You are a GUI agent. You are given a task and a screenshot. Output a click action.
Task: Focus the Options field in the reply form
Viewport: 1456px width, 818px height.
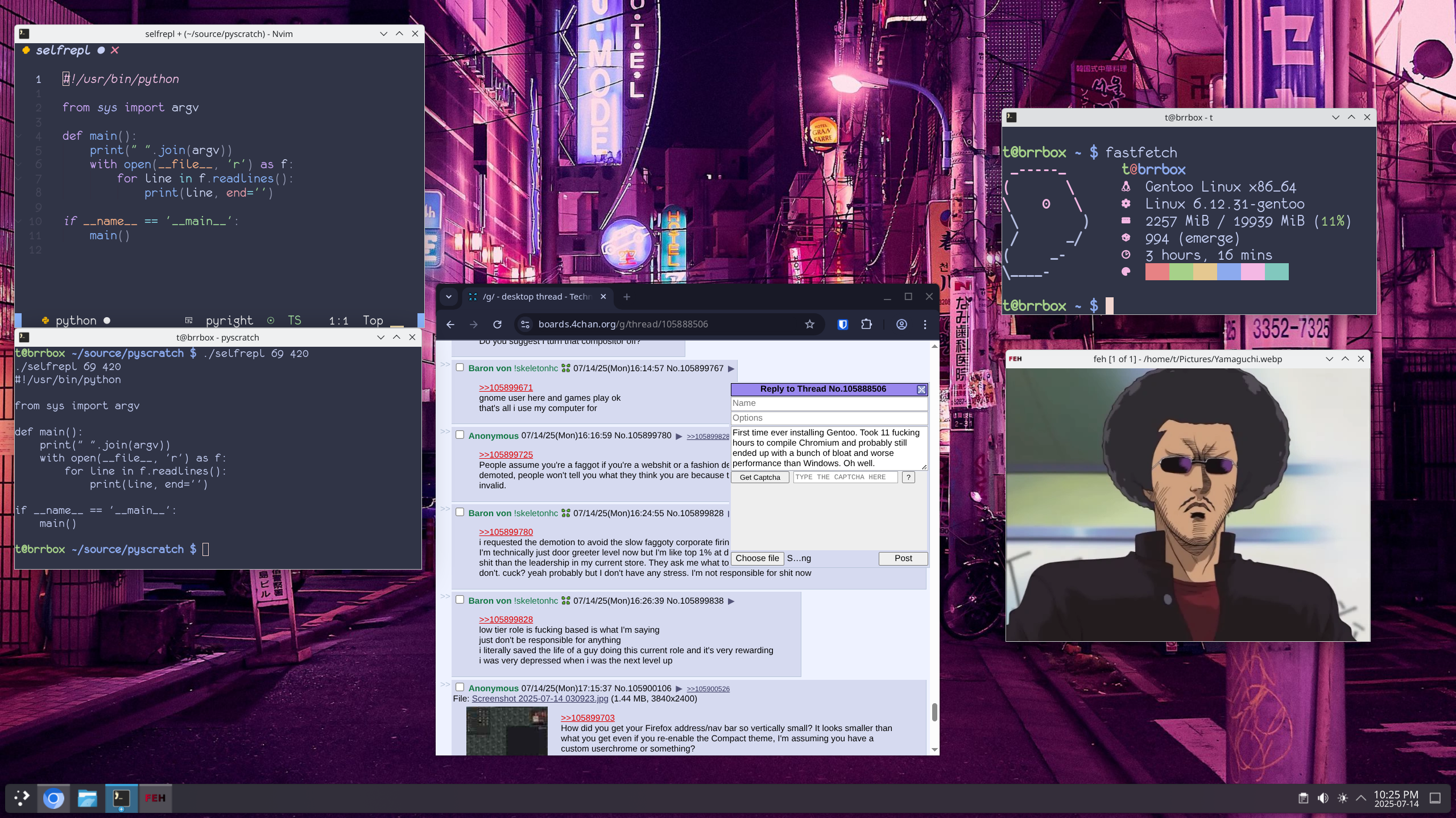click(x=829, y=418)
